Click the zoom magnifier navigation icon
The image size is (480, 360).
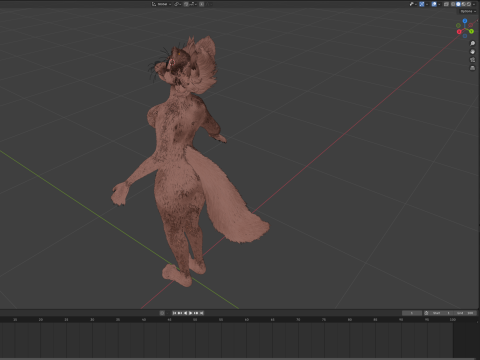(x=472, y=43)
